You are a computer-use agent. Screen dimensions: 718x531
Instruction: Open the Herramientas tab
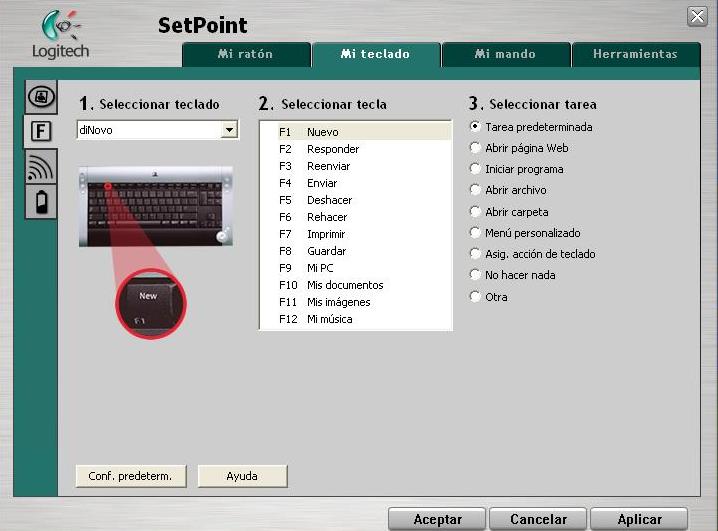click(635, 54)
